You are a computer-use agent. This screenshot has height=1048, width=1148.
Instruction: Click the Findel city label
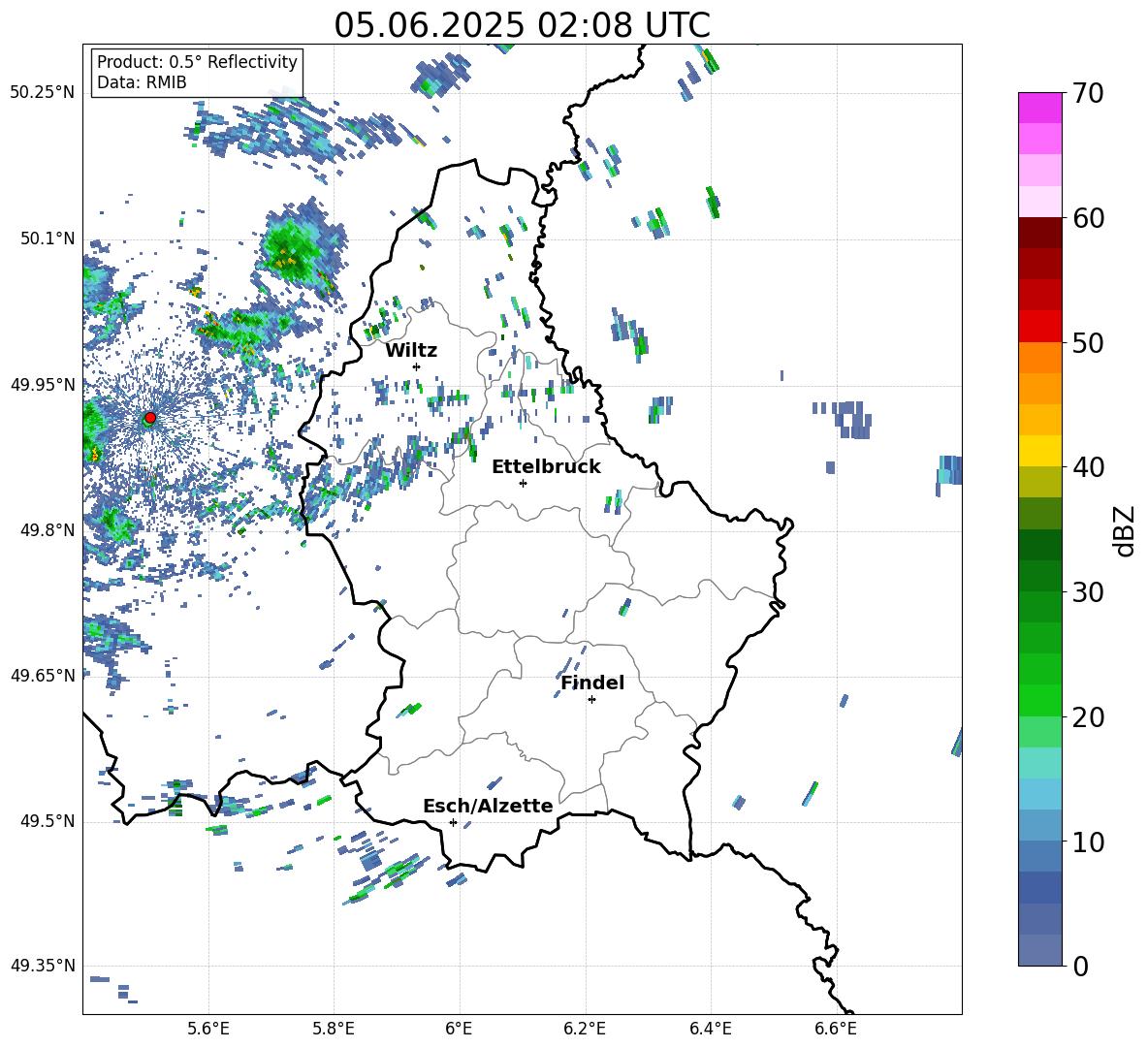[x=592, y=683]
